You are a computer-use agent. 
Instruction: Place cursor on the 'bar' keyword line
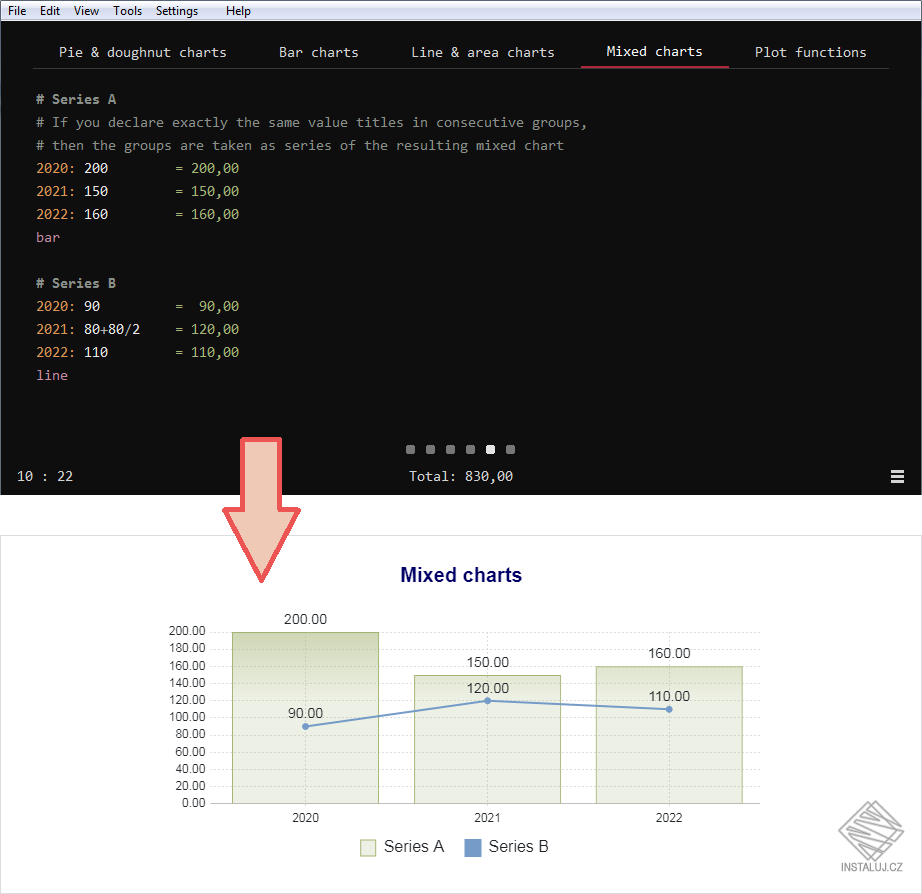(x=48, y=238)
